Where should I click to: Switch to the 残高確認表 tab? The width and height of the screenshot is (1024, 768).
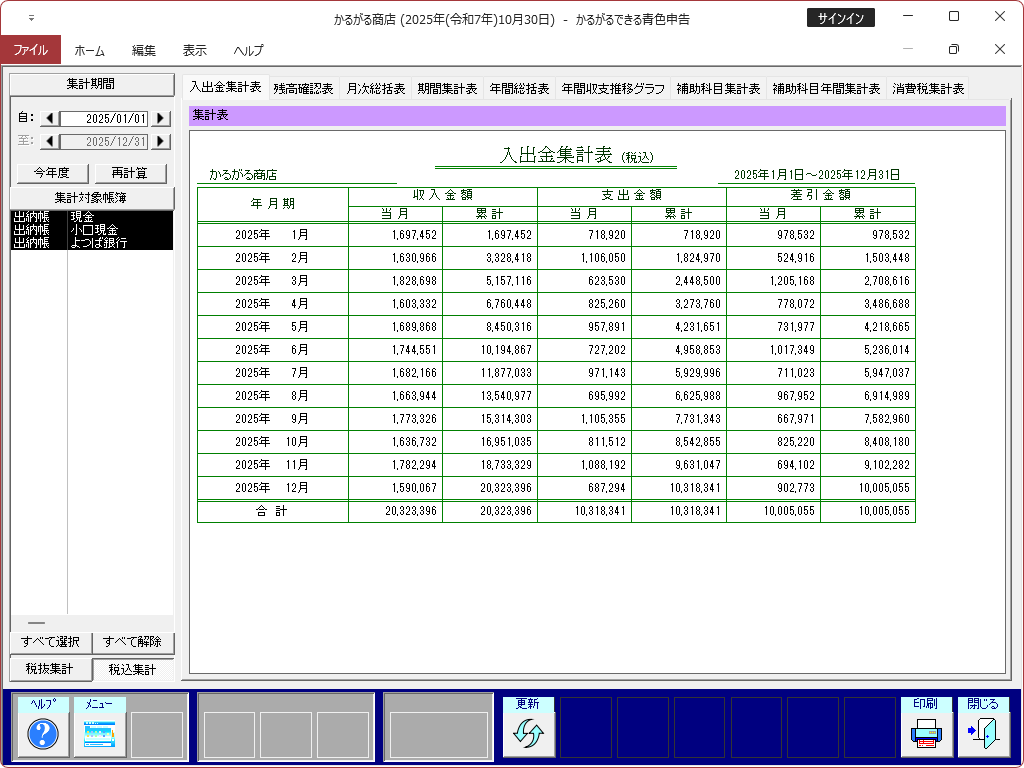[303, 88]
